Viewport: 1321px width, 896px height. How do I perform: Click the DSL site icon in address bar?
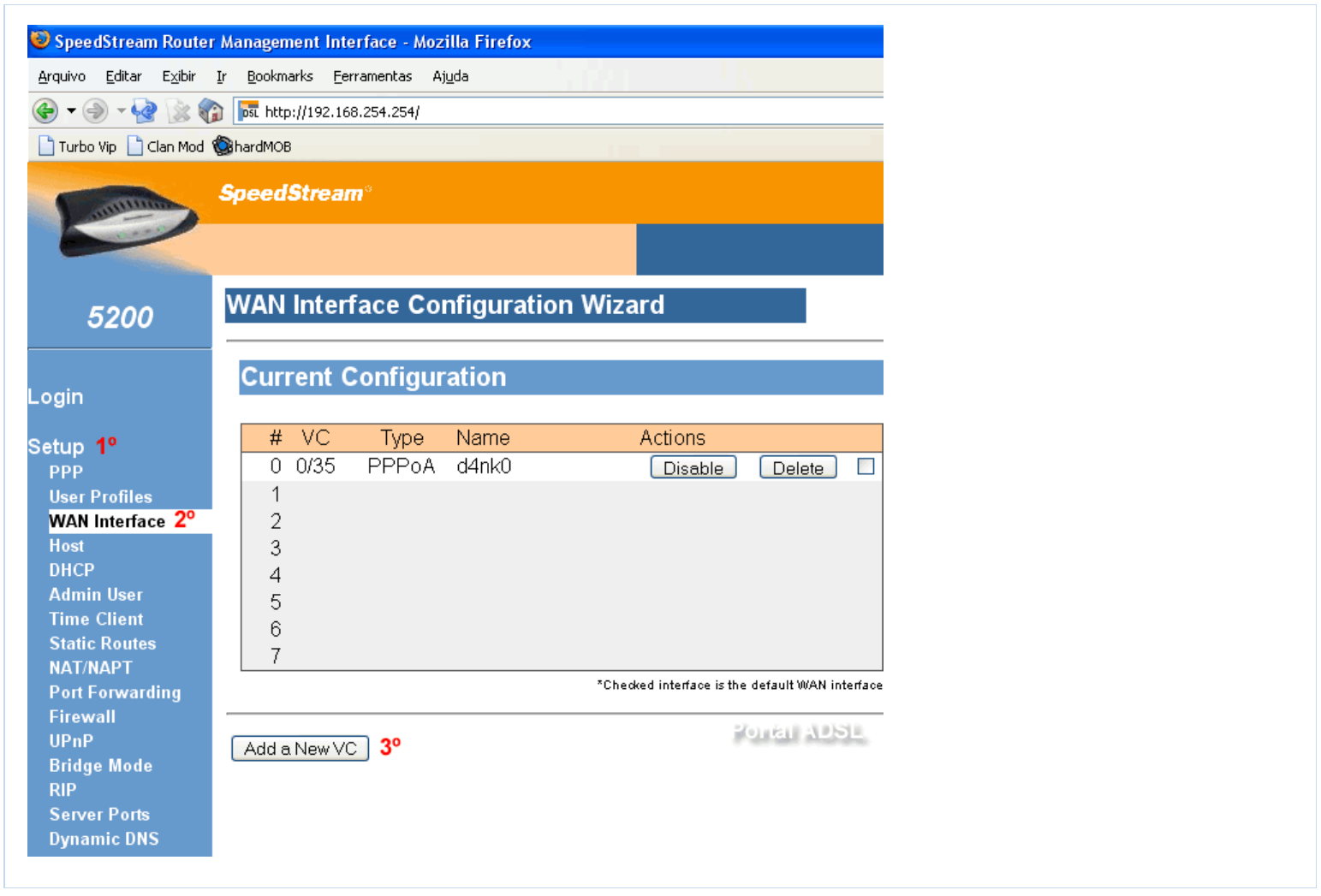click(x=250, y=111)
